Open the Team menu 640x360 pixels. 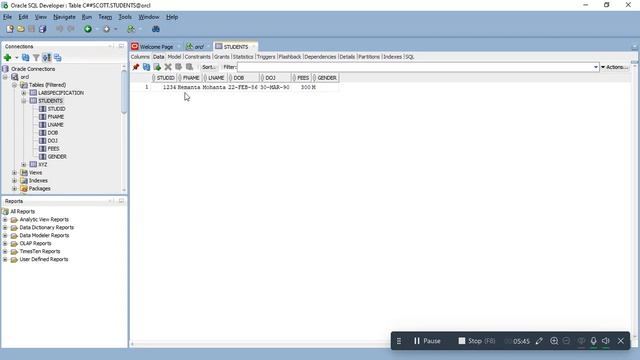tap(105, 17)
